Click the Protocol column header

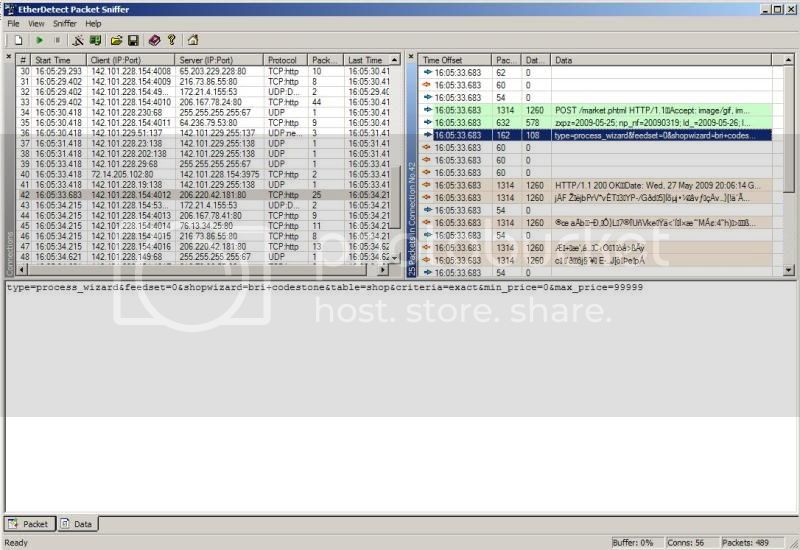point(285,60)
